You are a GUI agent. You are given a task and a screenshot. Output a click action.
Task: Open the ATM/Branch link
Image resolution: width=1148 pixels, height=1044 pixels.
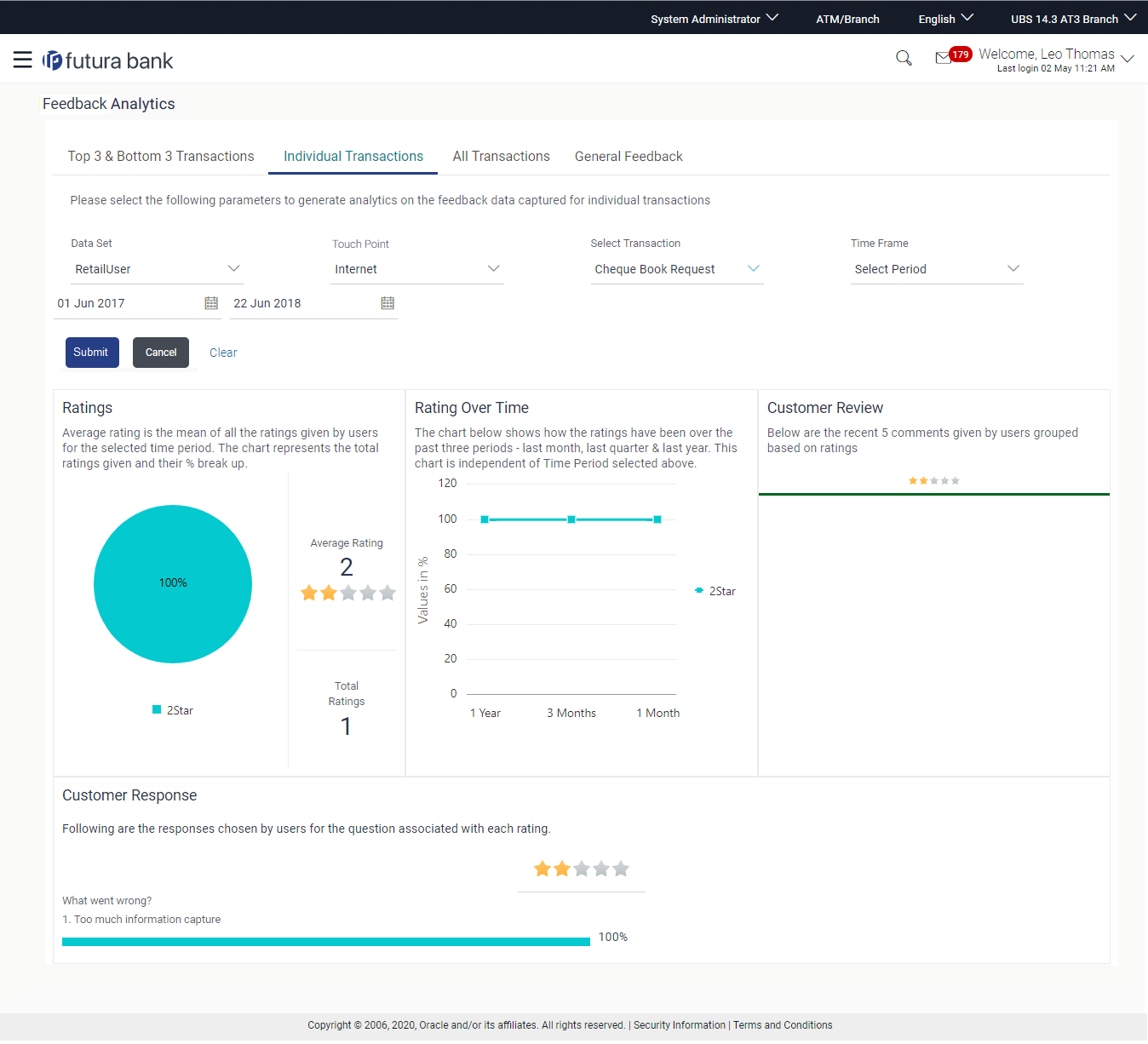pos(847,19)
